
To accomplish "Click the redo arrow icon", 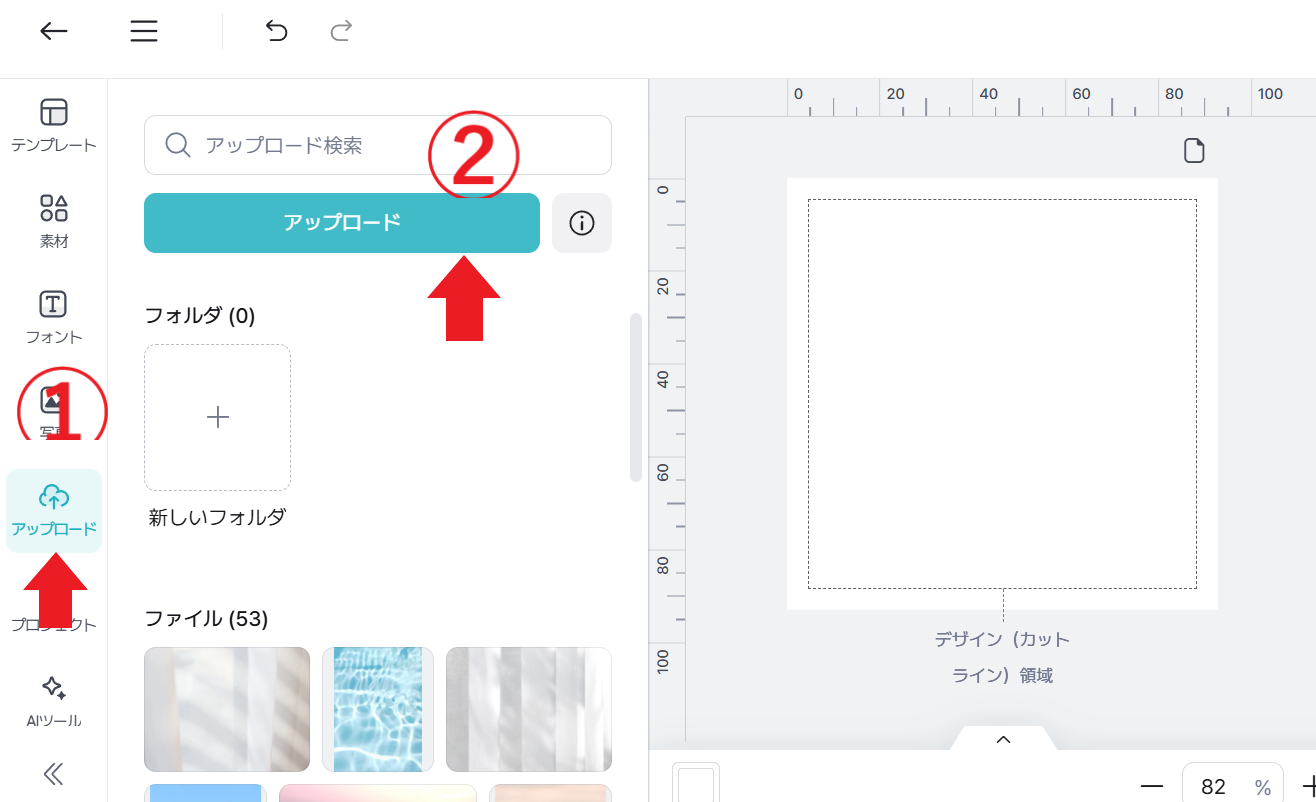I will (x=341, y=31).
